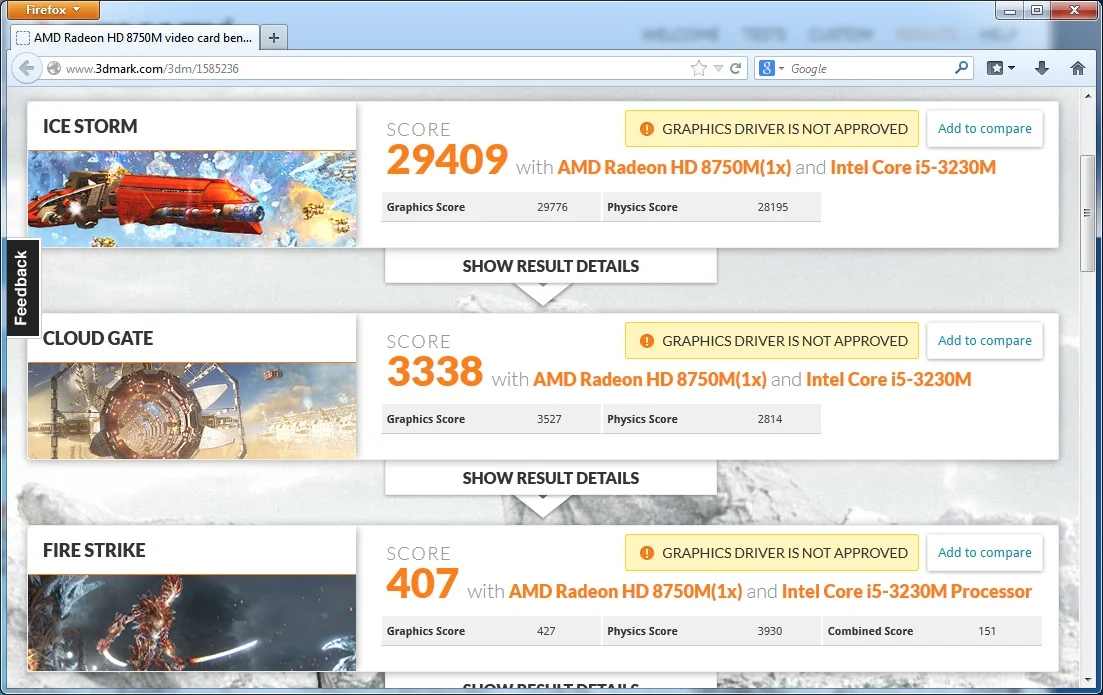Screen dimensions: 1103x695
Task: Open the Feedback side tab
Action: [22, 288]
